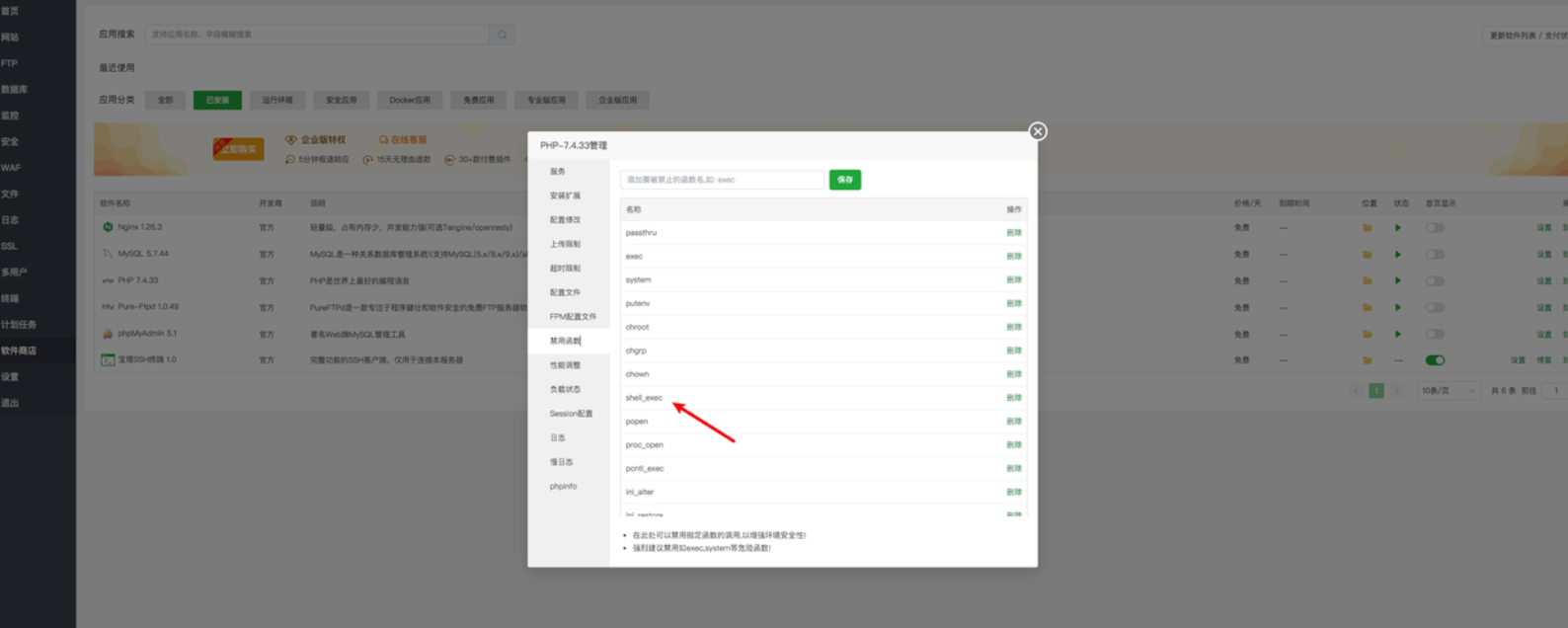Open the 10条/页 page size dropdown
This screenshot has width=1568, height=628.
[1448, 391]
